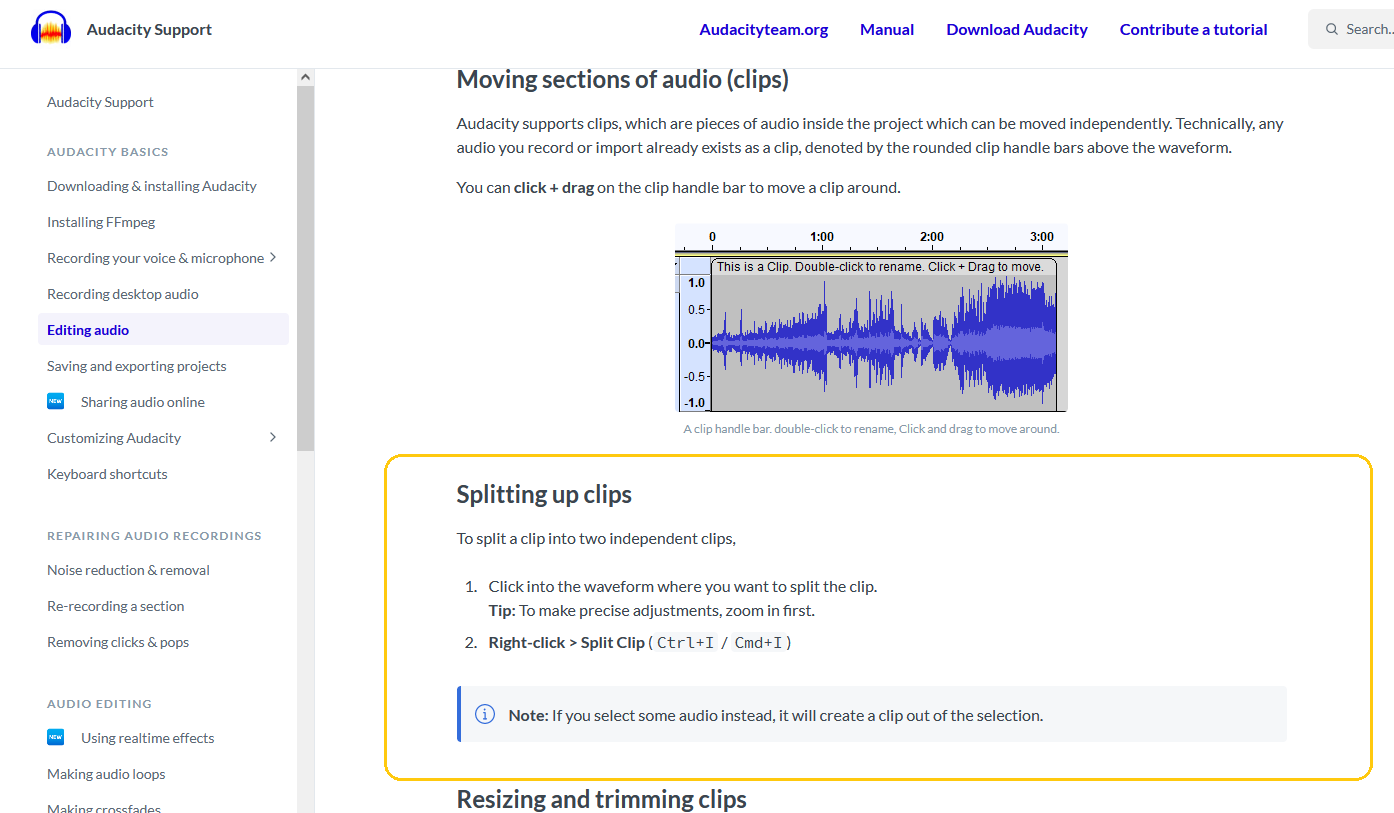Collapse the Audacity Basics heading
The height and width of the screenshot is (813, 1394).
click(x=107, y=151)
